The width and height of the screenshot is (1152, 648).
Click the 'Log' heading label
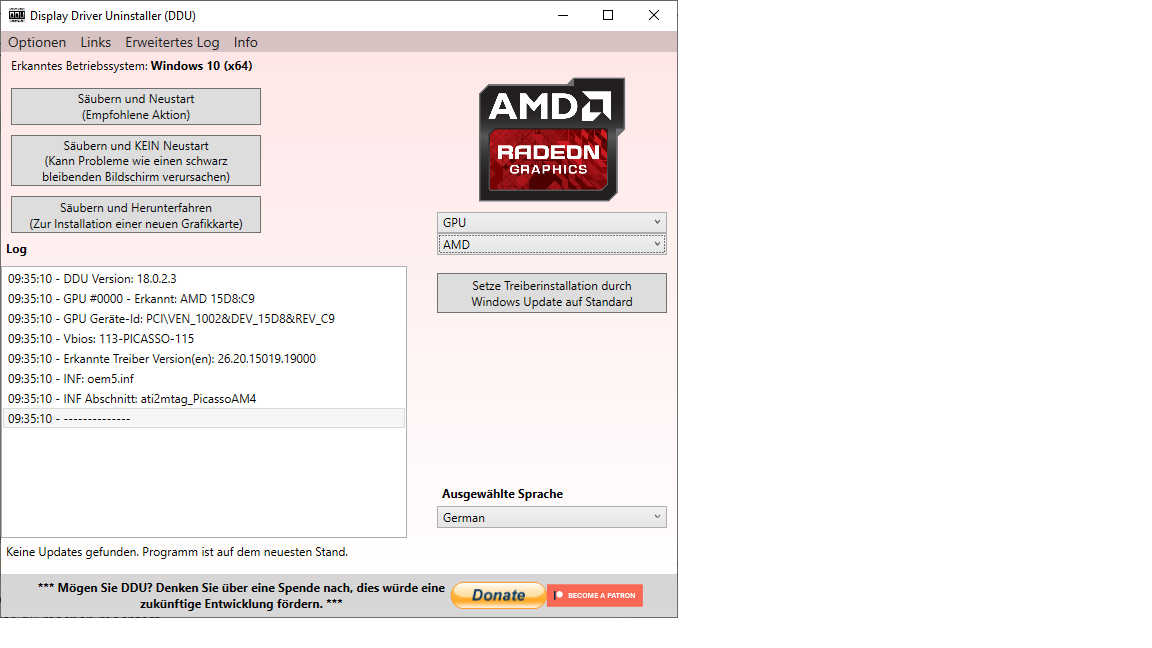[x=16, y=249]
